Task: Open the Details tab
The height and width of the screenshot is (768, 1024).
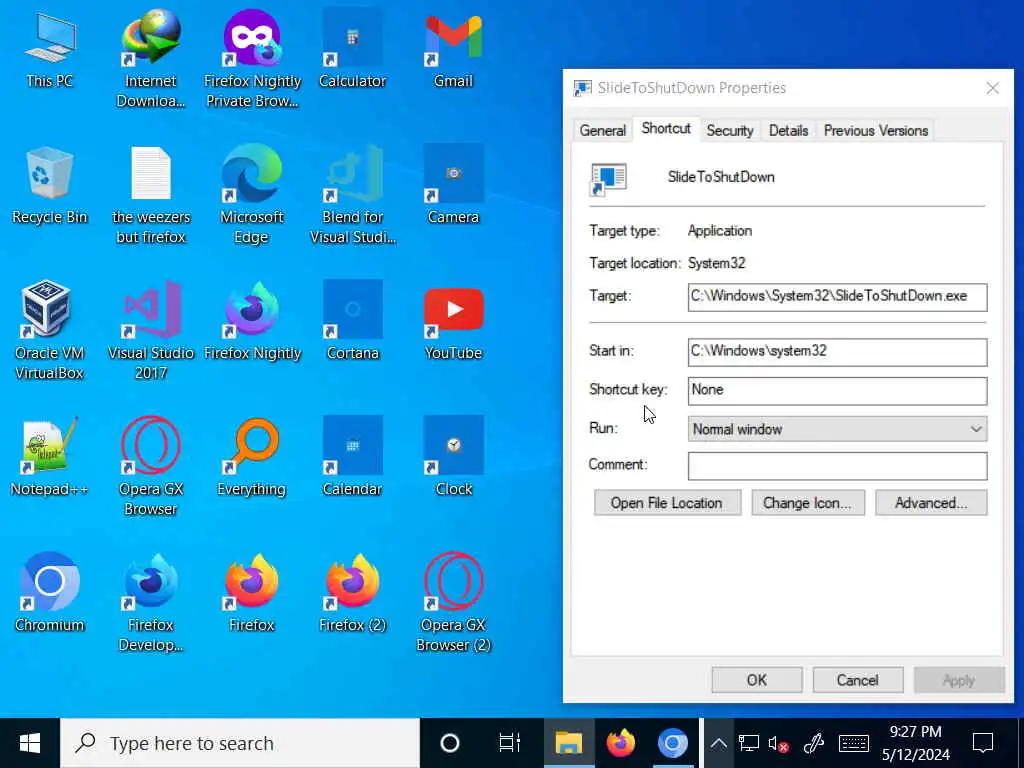Action: point(788,131)
